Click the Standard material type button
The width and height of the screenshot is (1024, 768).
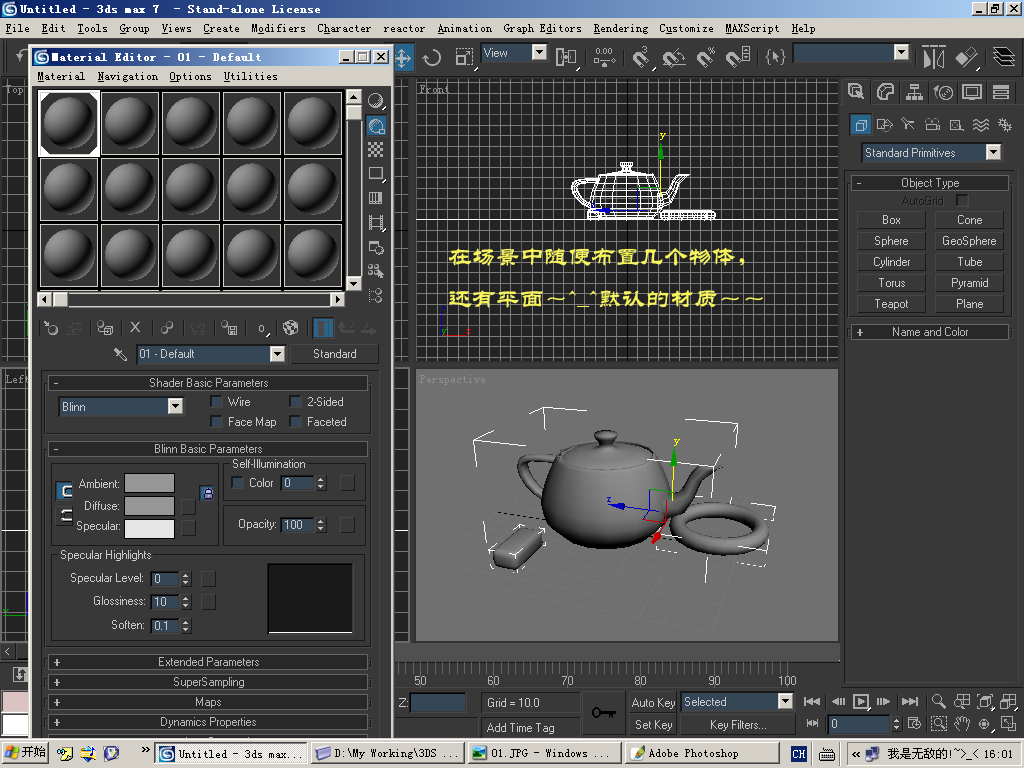coord(334,354)
